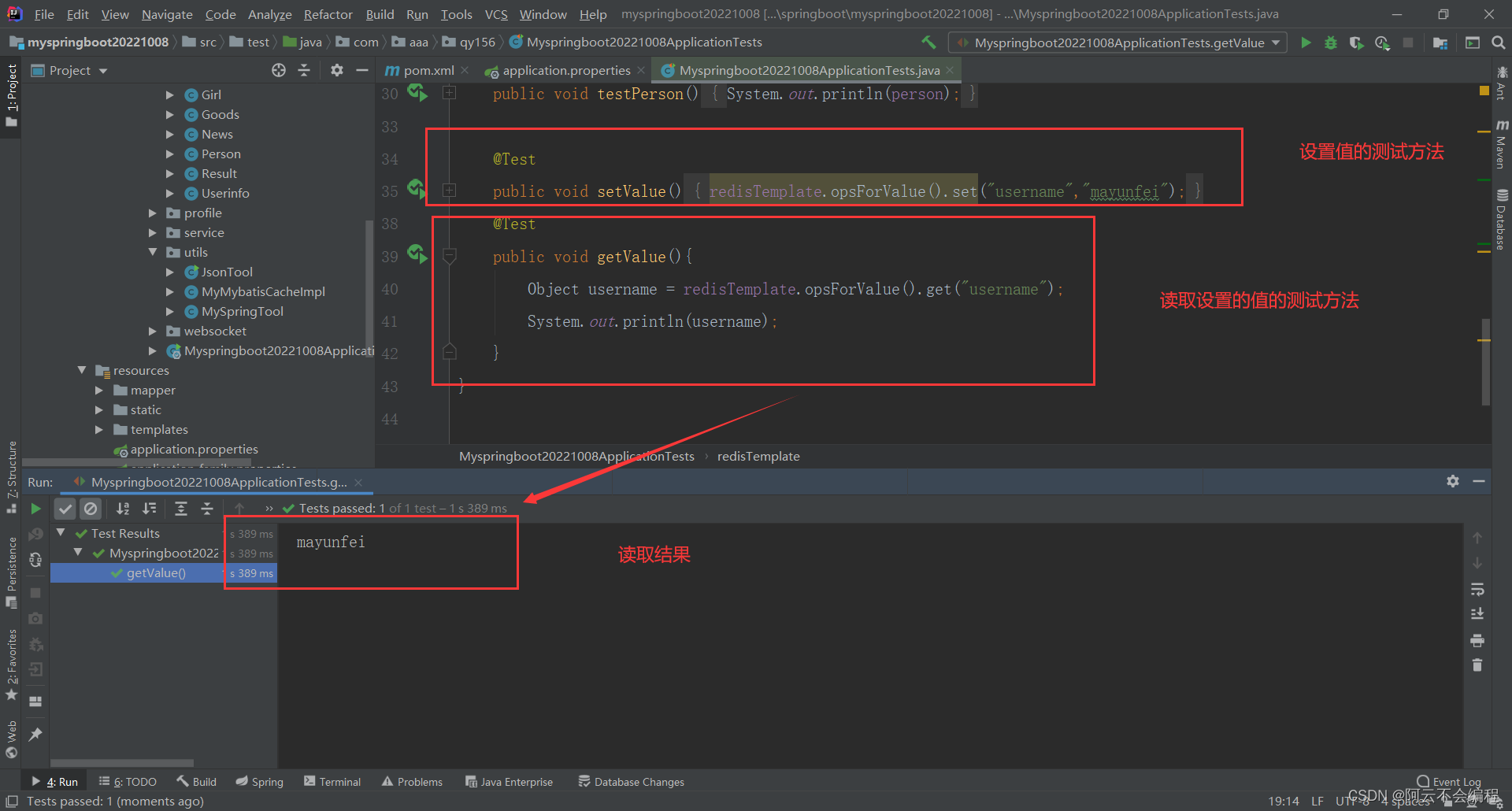Open the Run panel settings gear
Screen dimensions: 1512x811
1453,481
